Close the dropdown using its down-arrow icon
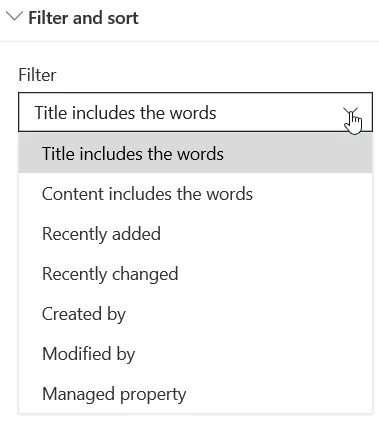379x421 pixels. (x=352, y=112)
